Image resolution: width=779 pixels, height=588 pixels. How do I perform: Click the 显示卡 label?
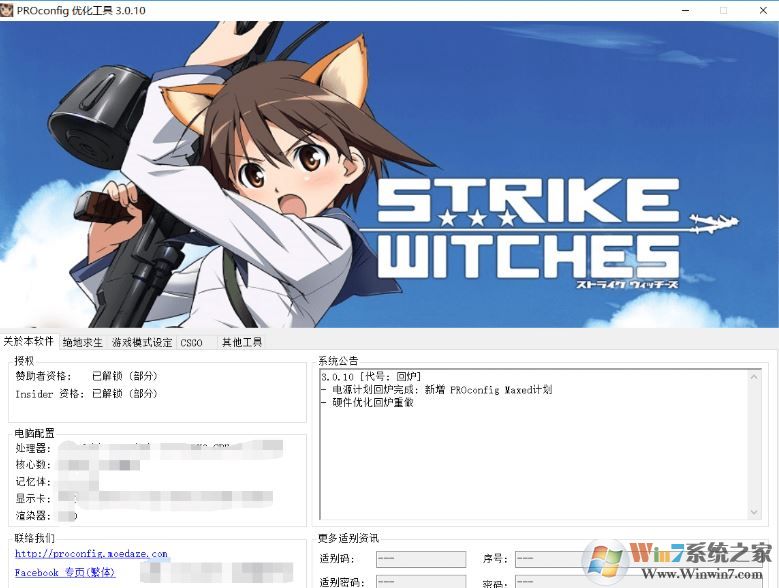[33, 499]
